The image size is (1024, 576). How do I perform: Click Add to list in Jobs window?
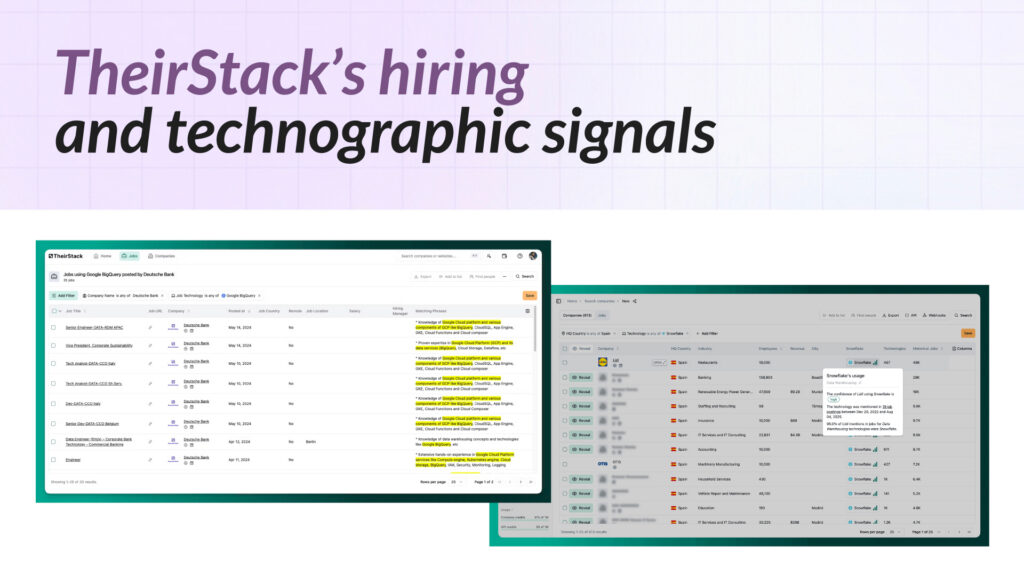click(451, 277)
